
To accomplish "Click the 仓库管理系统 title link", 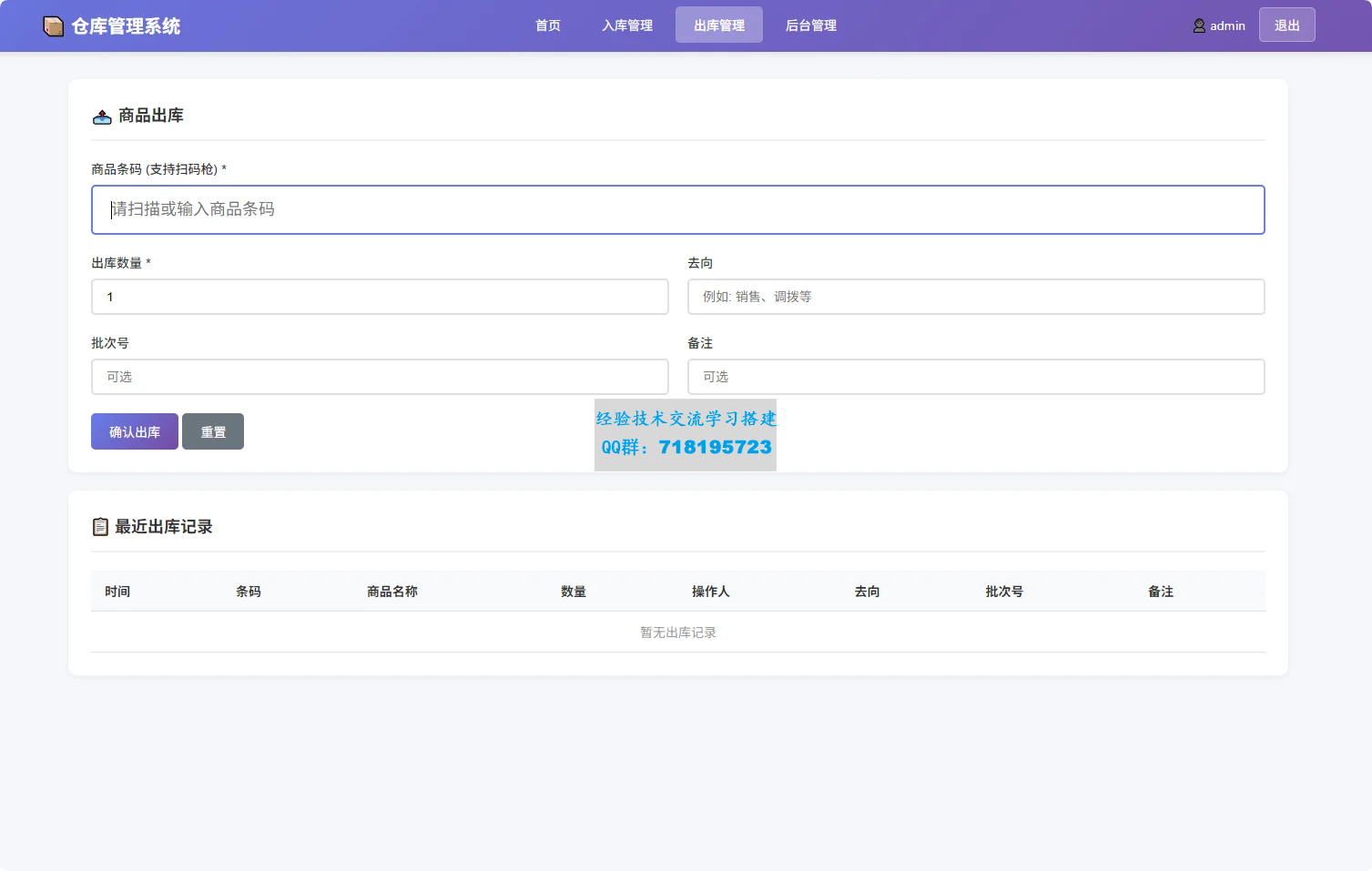I will tap(126, 26).
